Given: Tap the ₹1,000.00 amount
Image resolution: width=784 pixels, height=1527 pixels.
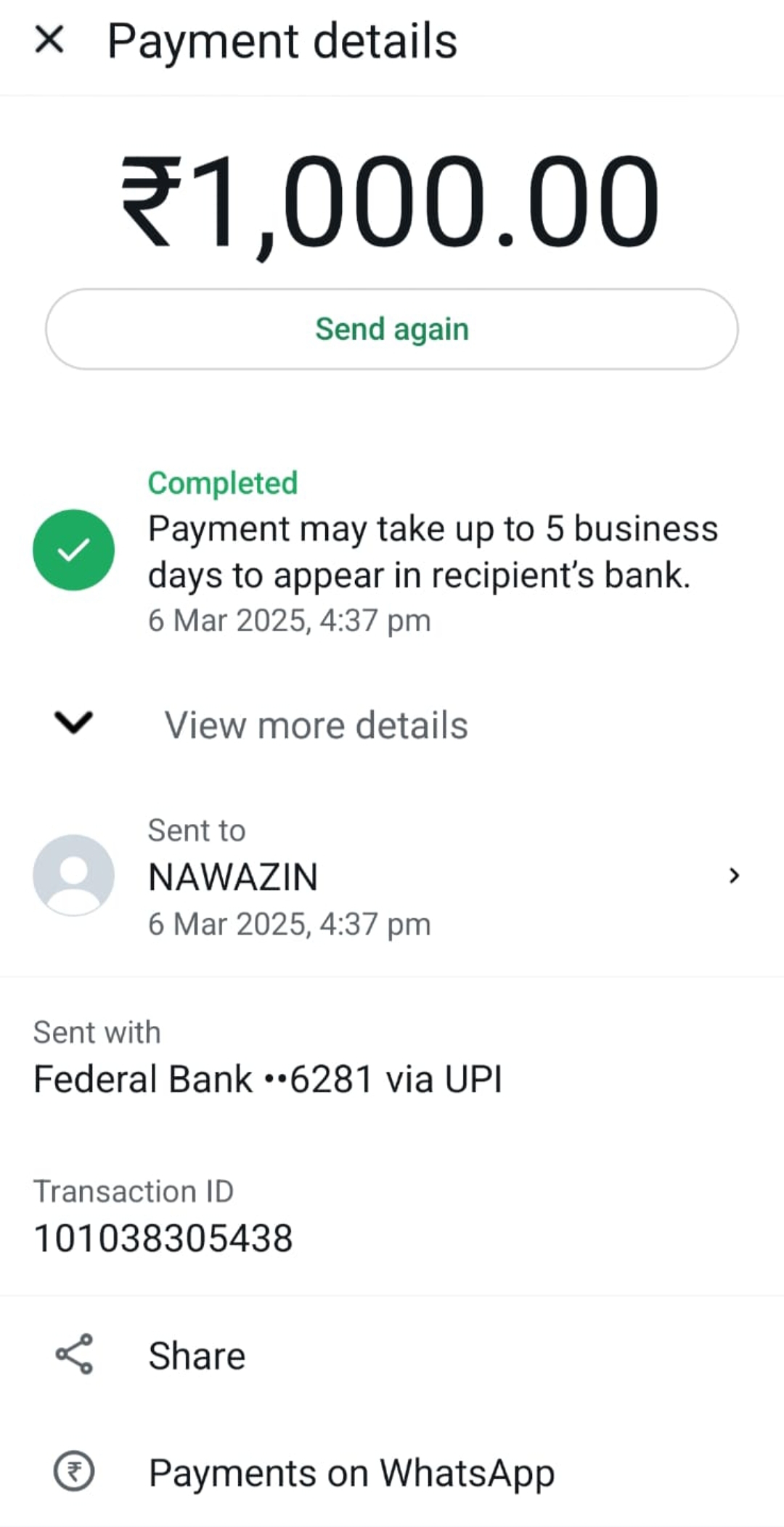Looking at the screenshot, I should click(x=391, y=203).
